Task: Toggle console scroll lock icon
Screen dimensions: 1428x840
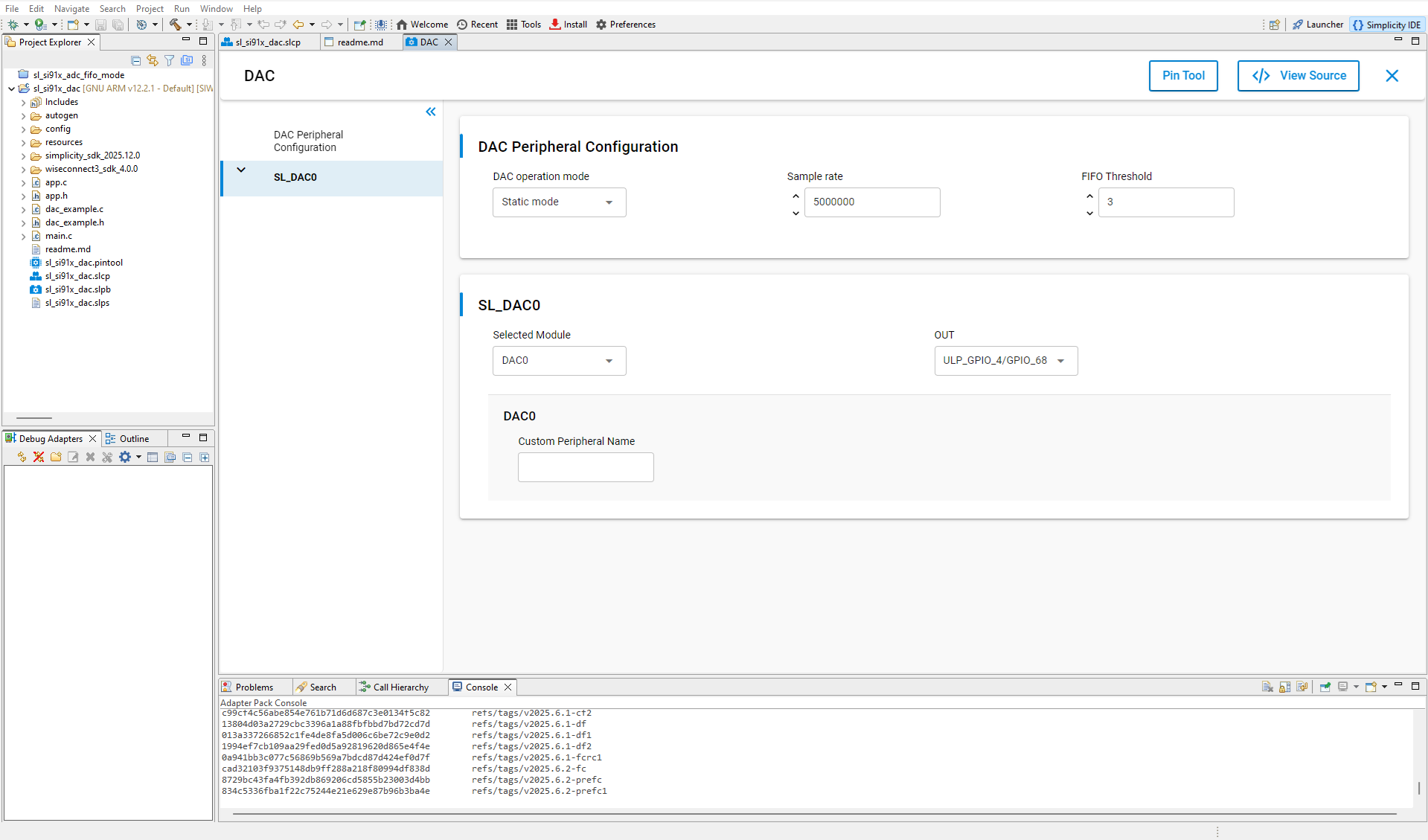Action: point(1284,687)
